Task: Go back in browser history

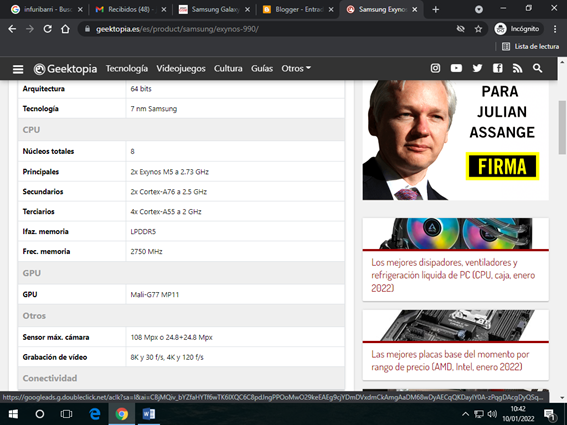Action: click(12, 29)
